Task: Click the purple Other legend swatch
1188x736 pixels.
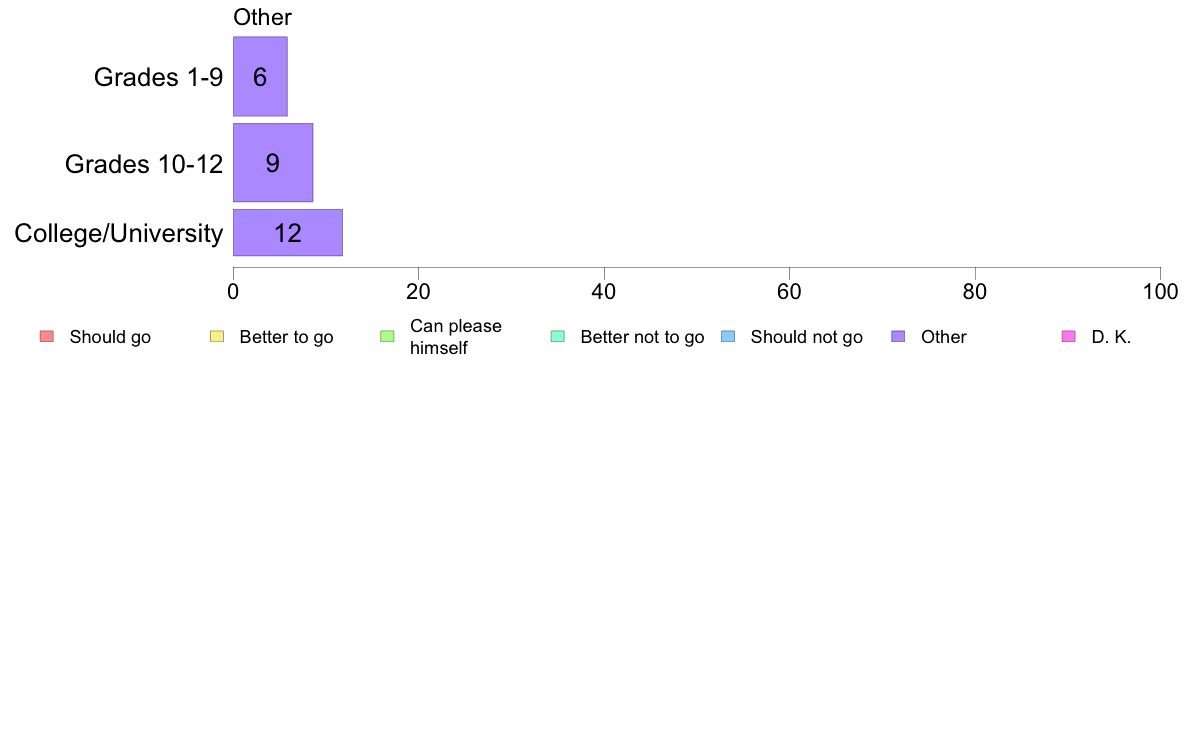Action: (x=898, y=337)
